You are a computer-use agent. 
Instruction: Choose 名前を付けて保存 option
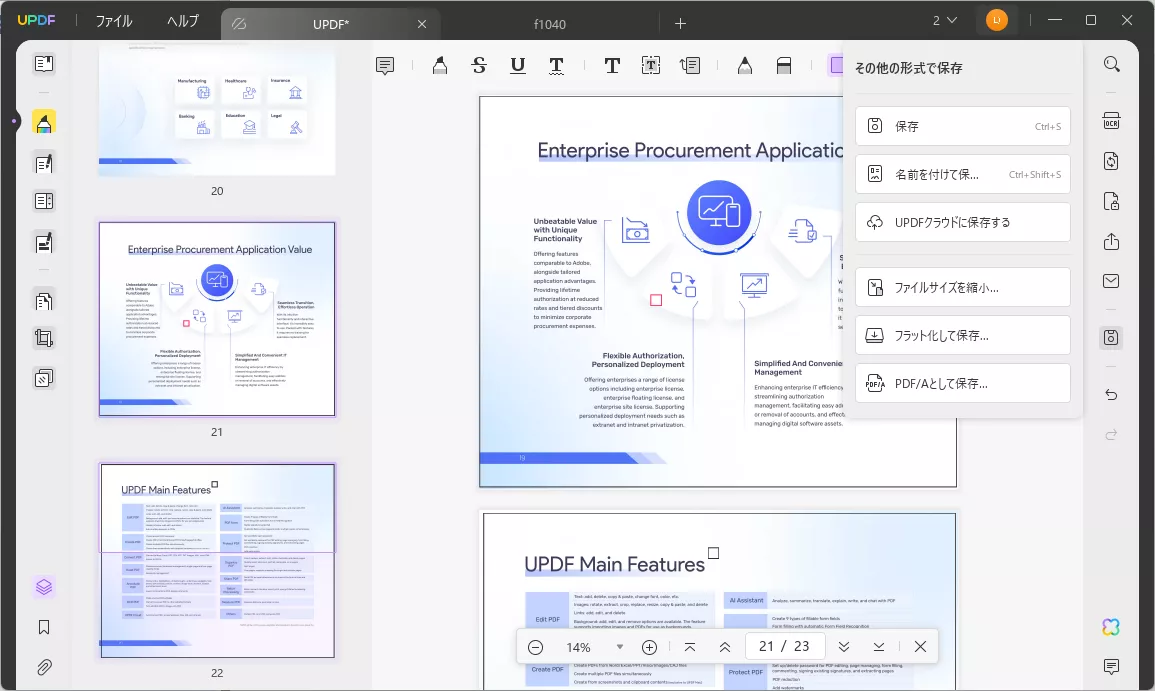pyautogui.click(x=963, y=175)
